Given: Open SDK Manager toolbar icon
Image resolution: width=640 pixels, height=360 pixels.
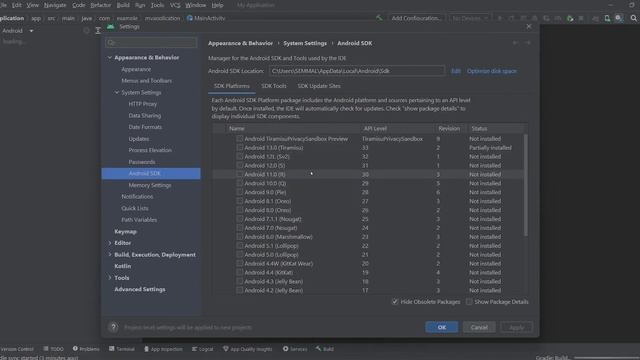Looking at the screenshot, I should (619, 18).
